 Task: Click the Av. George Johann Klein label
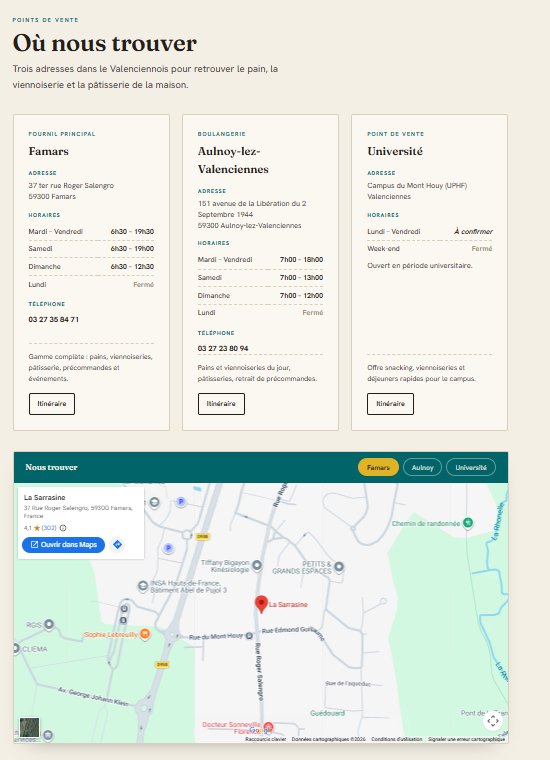93,697
